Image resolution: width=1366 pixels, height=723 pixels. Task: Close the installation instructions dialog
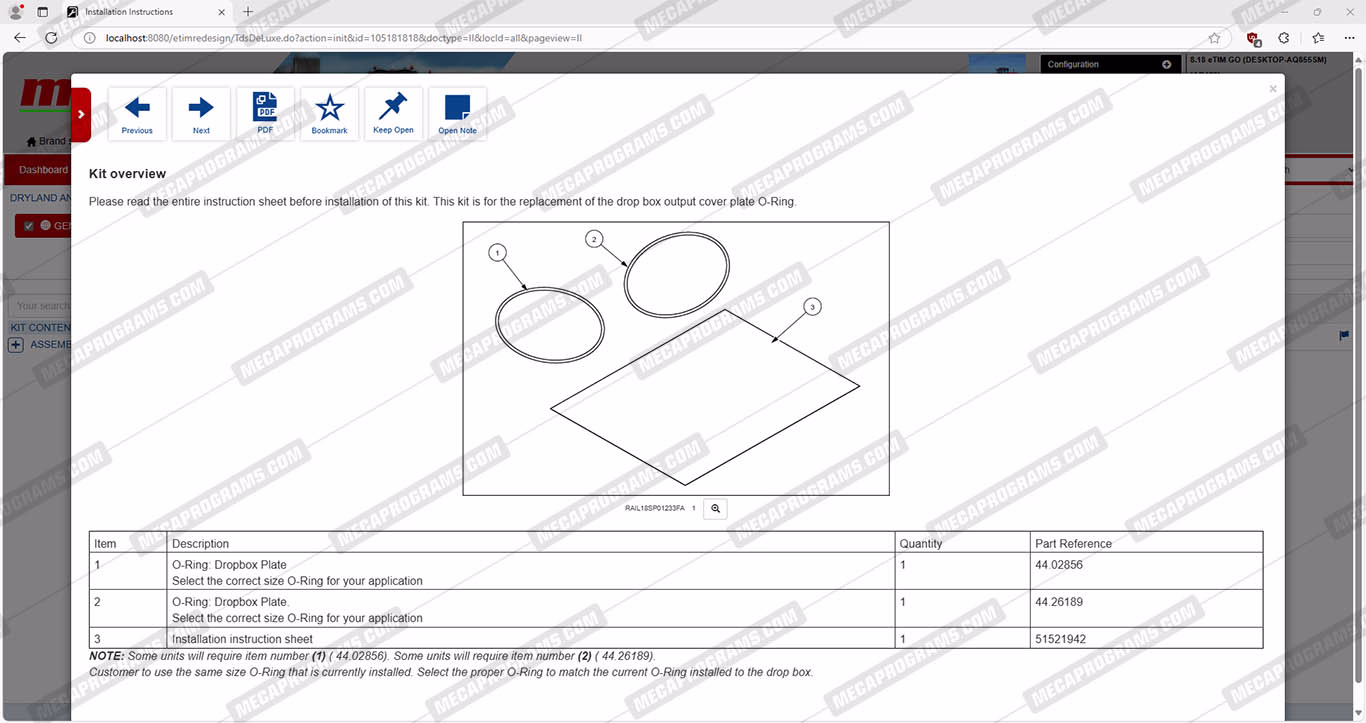[1273, 89]
